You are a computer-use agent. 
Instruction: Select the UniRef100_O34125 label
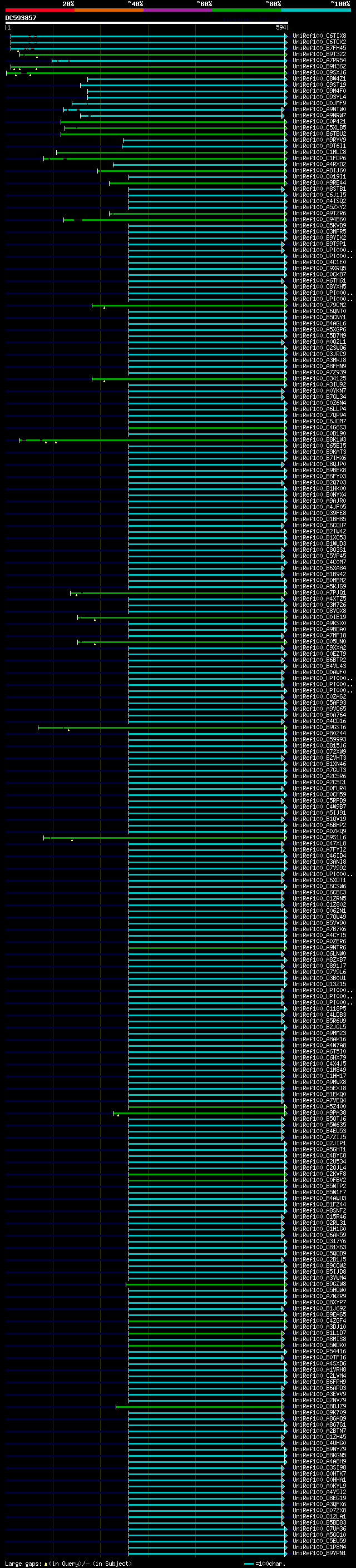319,379
